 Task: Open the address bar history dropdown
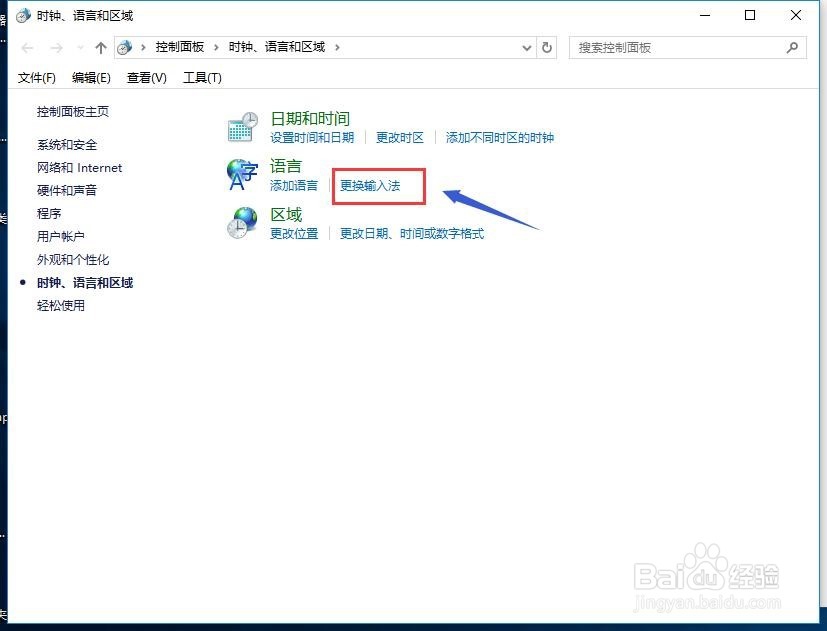(x=526, y=47)
